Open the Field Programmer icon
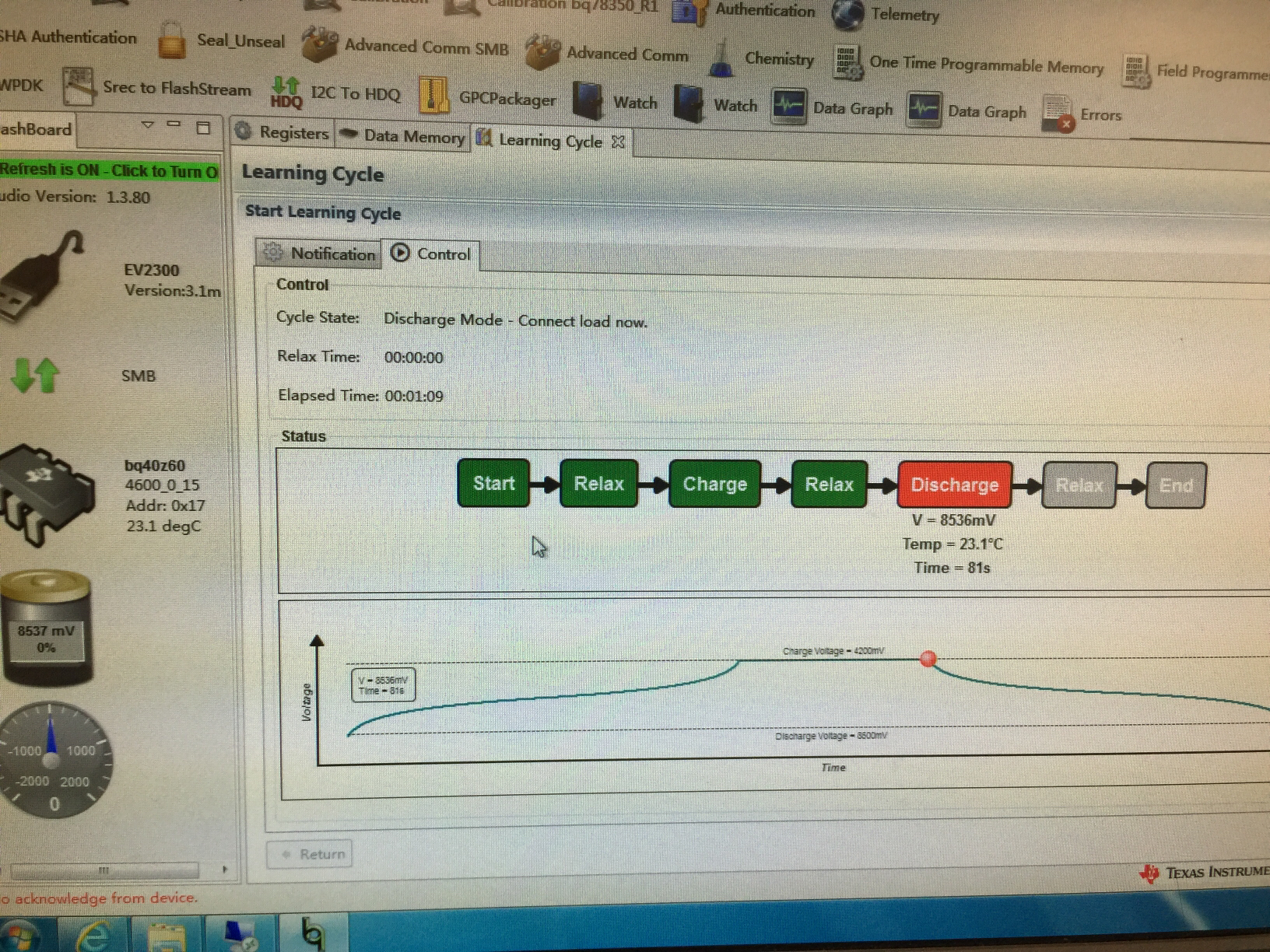The image size is (1270, 952). coord(1135,70)
